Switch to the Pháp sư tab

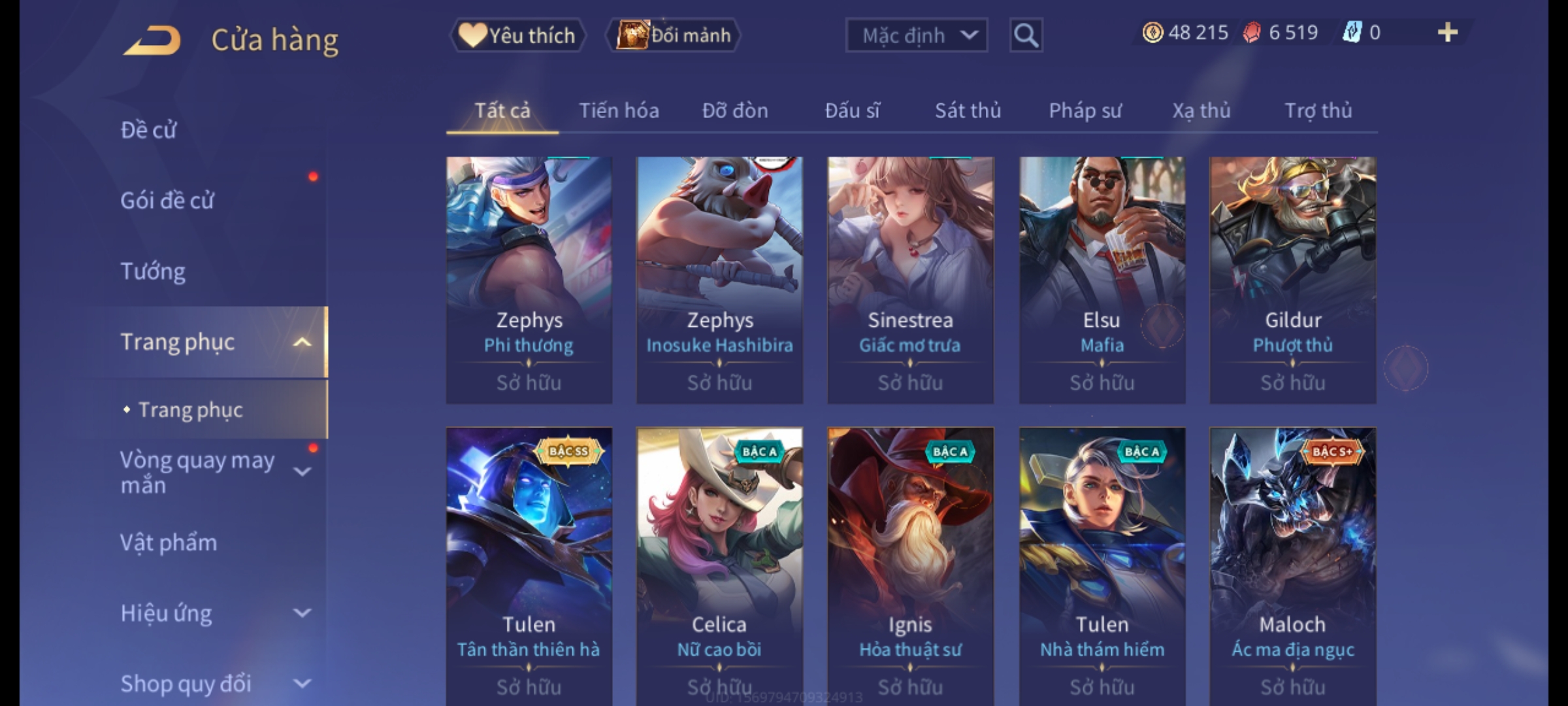[1085, 110]
